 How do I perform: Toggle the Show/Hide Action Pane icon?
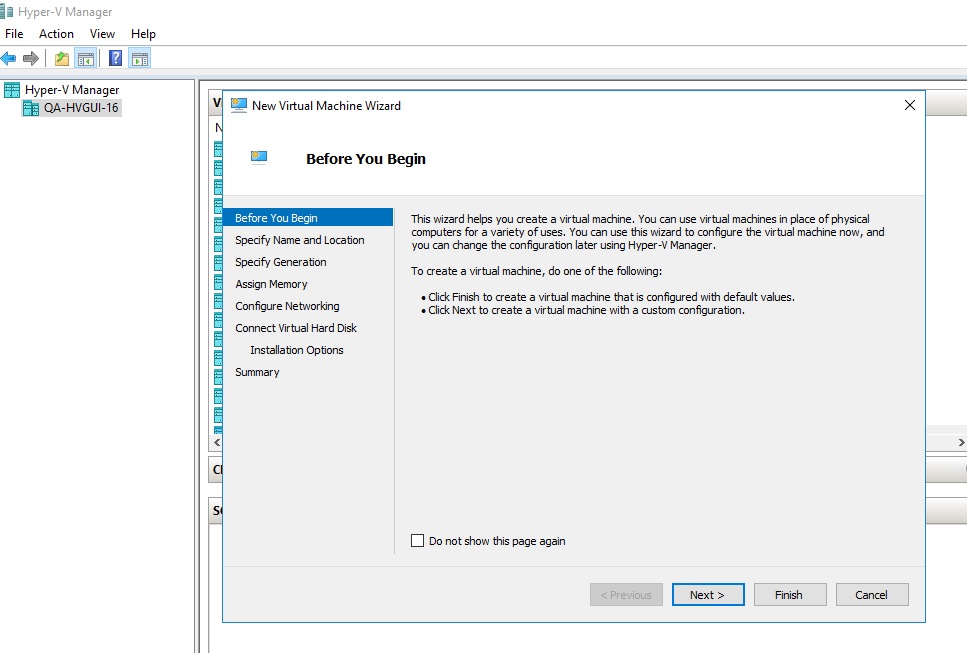click(x=140, y=59)
